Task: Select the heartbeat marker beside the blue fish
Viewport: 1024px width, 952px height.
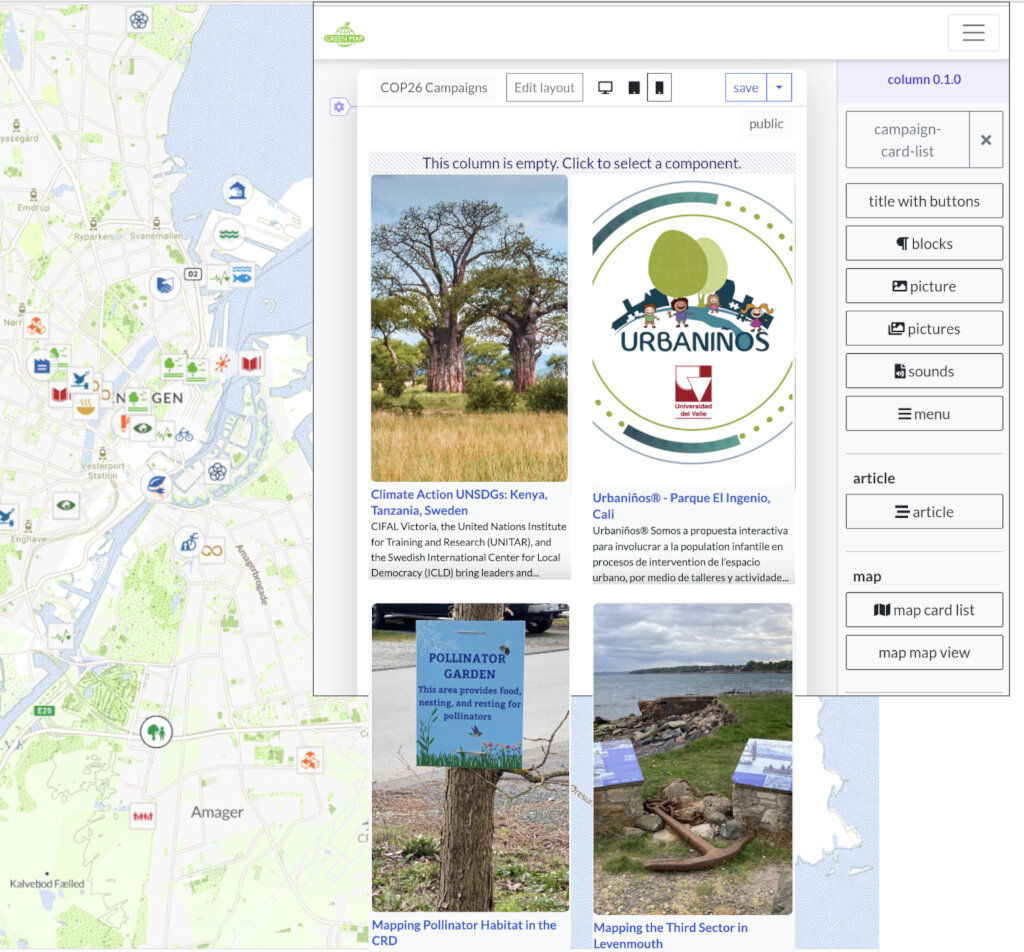Action: 220,277
